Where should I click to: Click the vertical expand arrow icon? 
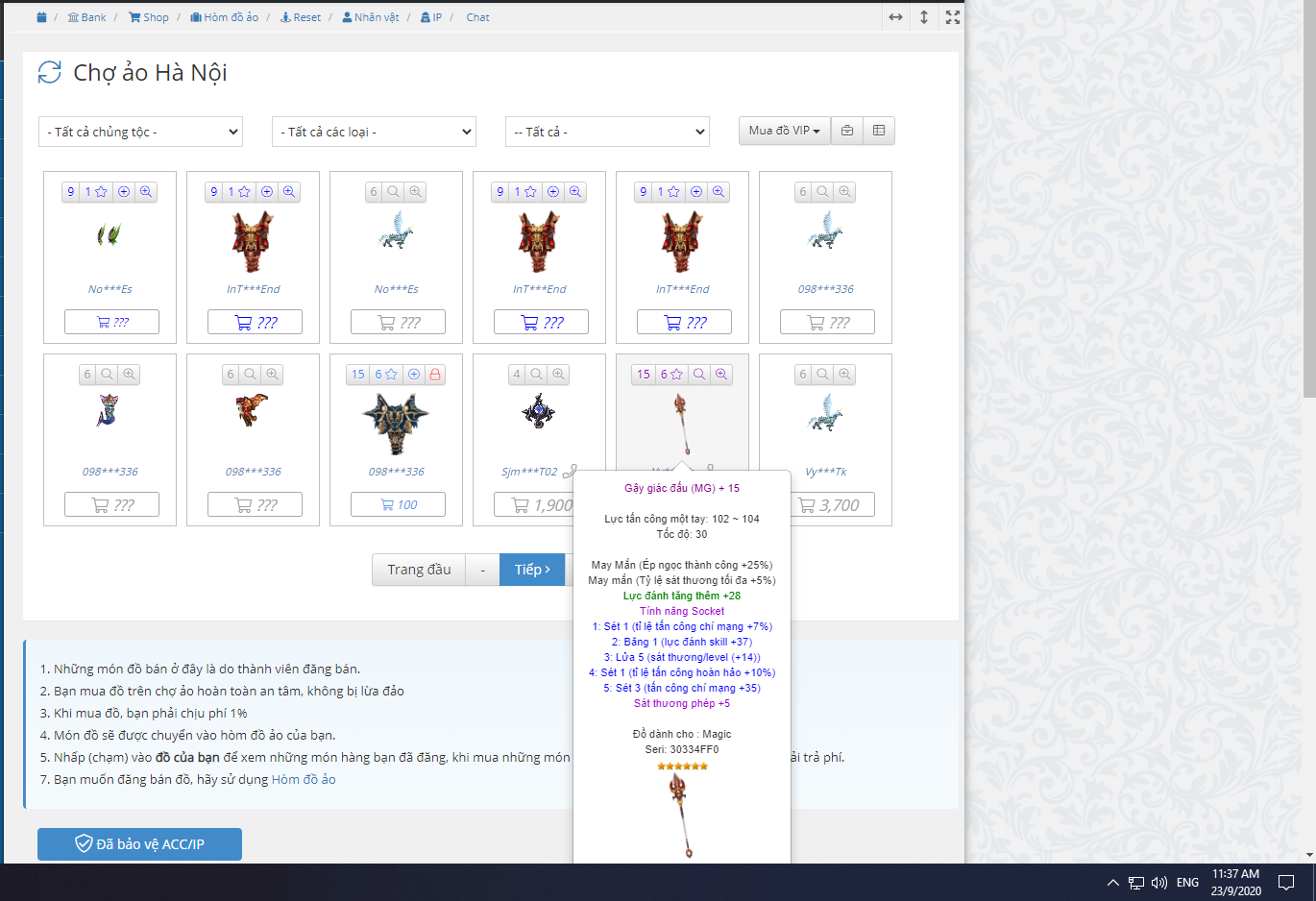coord(924,17)
